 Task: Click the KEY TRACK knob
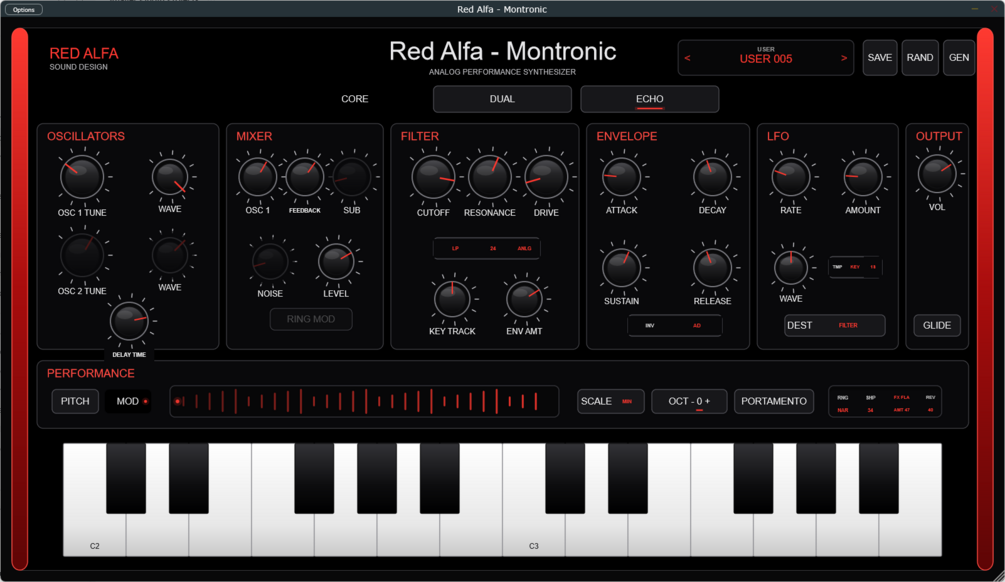pos(452,299)
